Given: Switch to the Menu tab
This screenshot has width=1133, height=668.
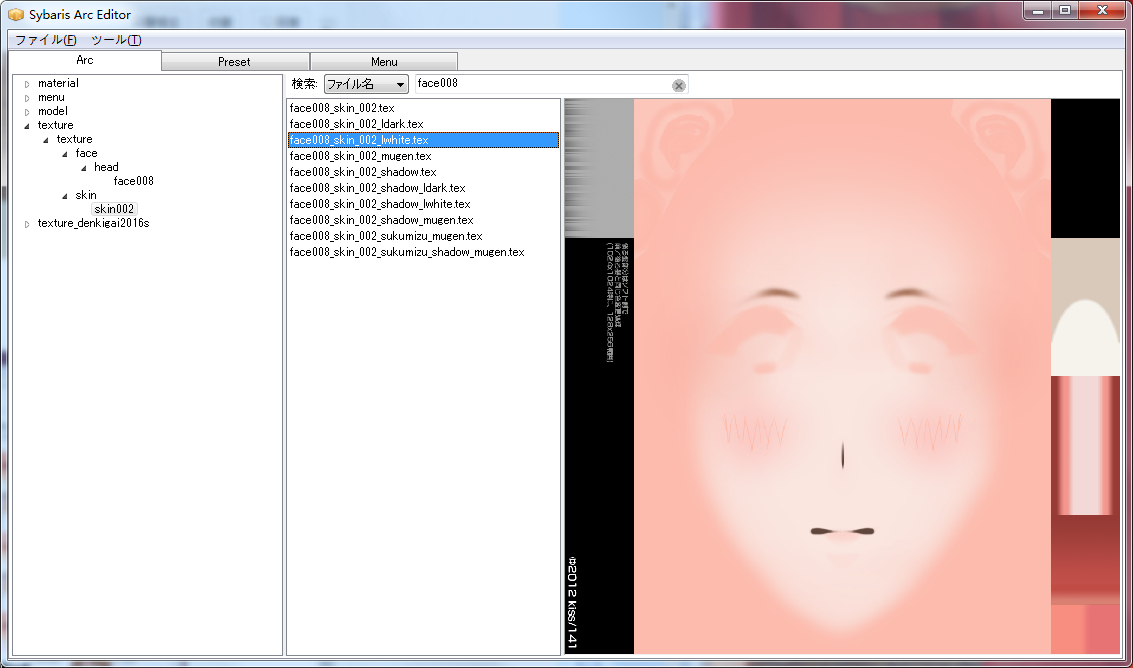Looking at the screenshot, I should (x=384, y=62).
